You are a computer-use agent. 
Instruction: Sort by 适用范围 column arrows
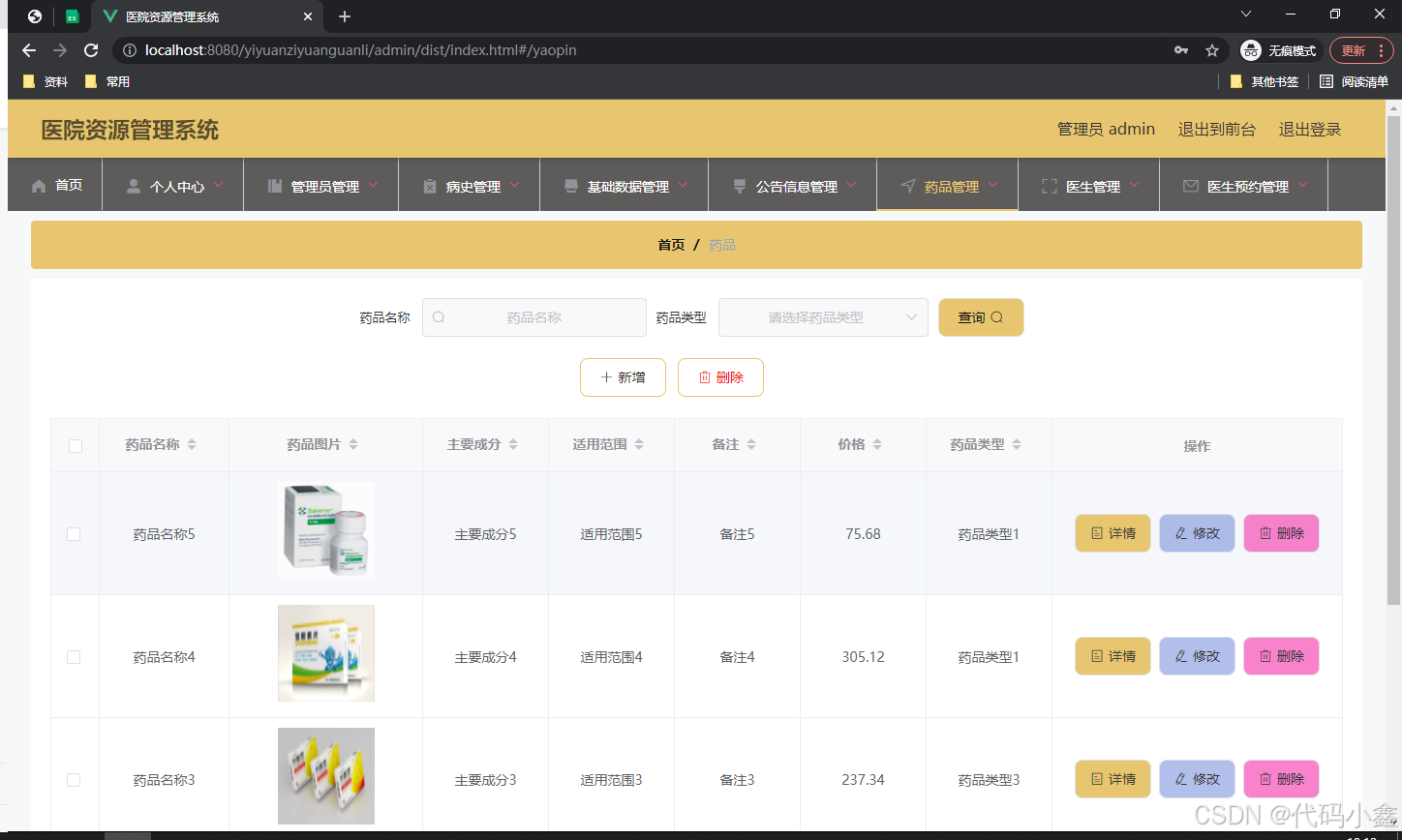639,444
